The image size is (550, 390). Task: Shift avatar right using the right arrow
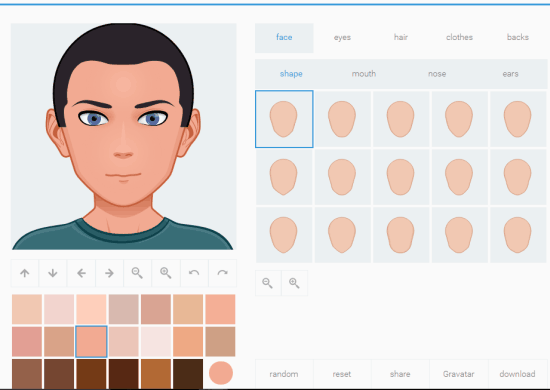coord(109,273)
